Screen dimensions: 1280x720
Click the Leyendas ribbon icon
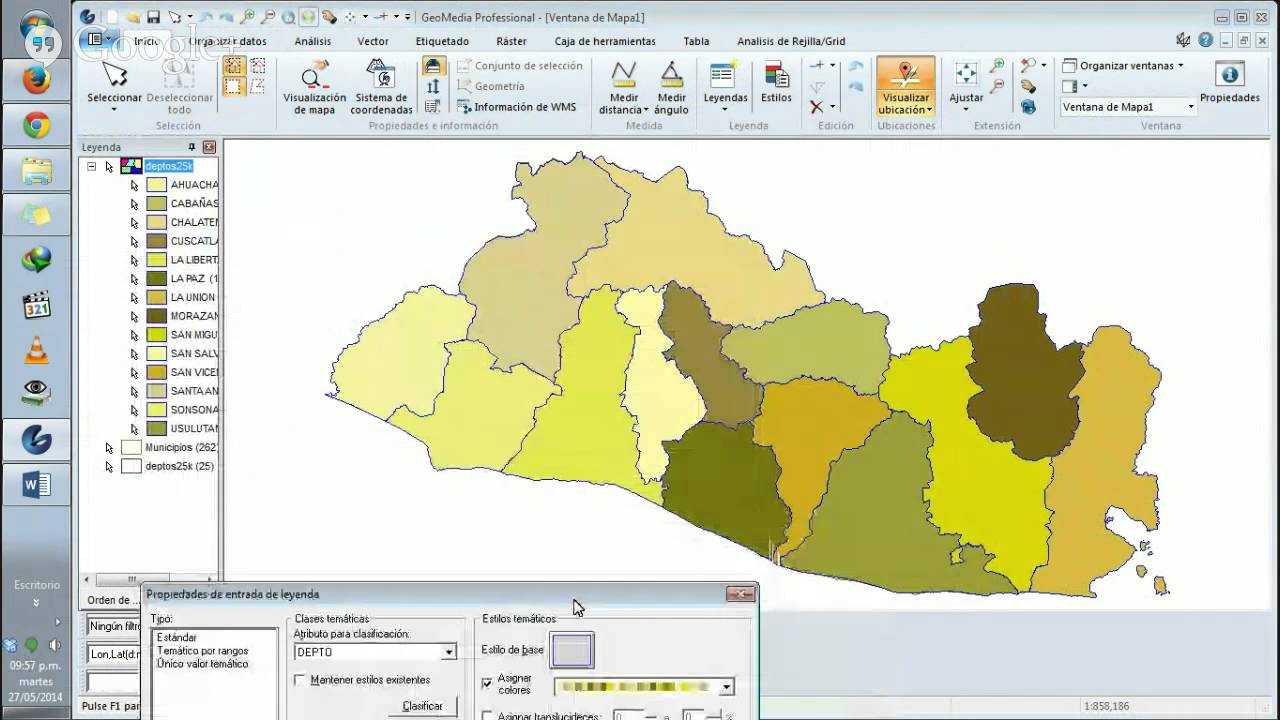pyautogui.click(x=724, y=76)
